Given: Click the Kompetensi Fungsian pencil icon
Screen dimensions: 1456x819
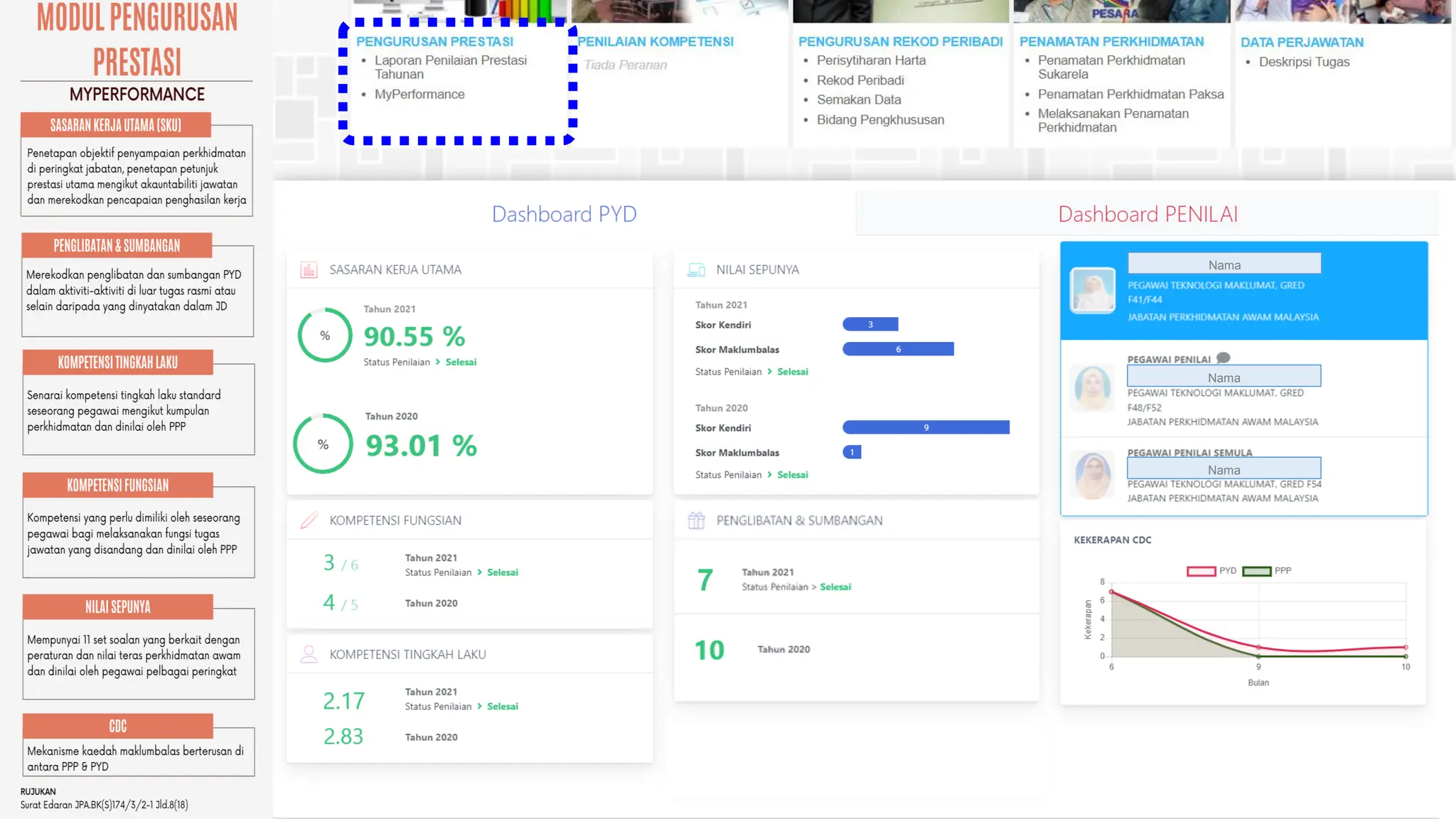Looking at the screenshot, I should pos(309,520).
